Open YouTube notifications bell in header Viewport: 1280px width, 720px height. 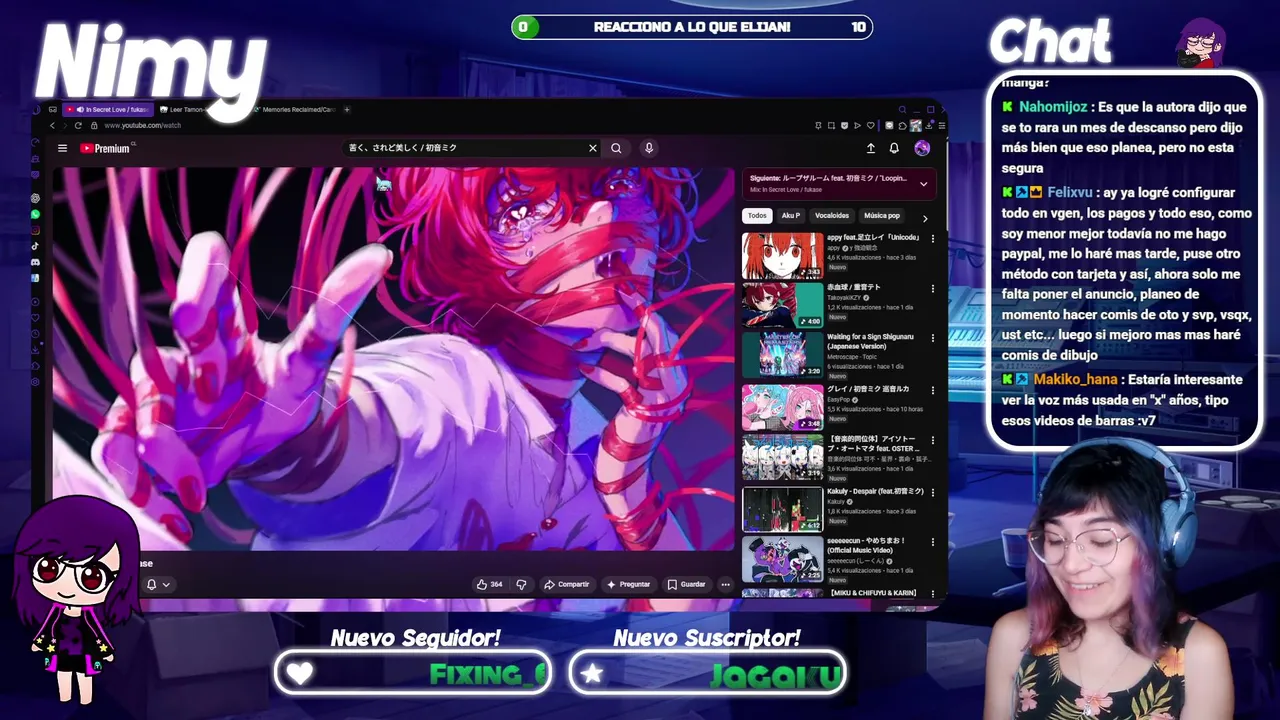894,148
